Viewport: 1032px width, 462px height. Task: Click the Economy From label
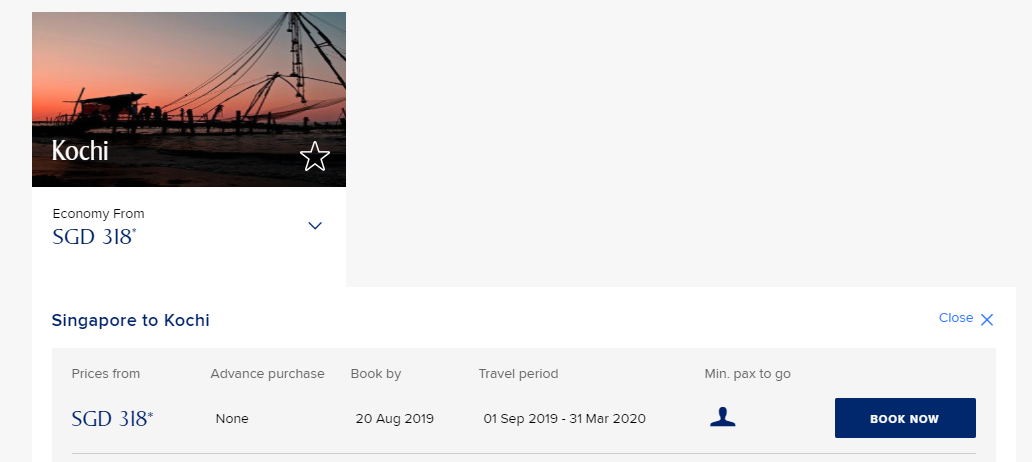pyautogui.click(x=98, y=214)
